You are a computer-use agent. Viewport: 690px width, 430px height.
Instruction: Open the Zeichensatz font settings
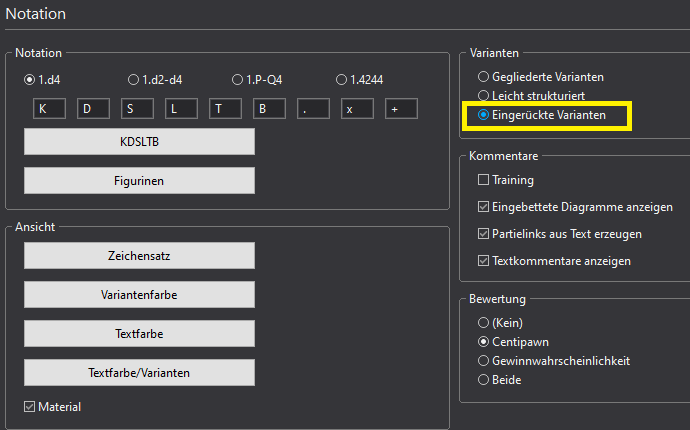click(139, 255)
